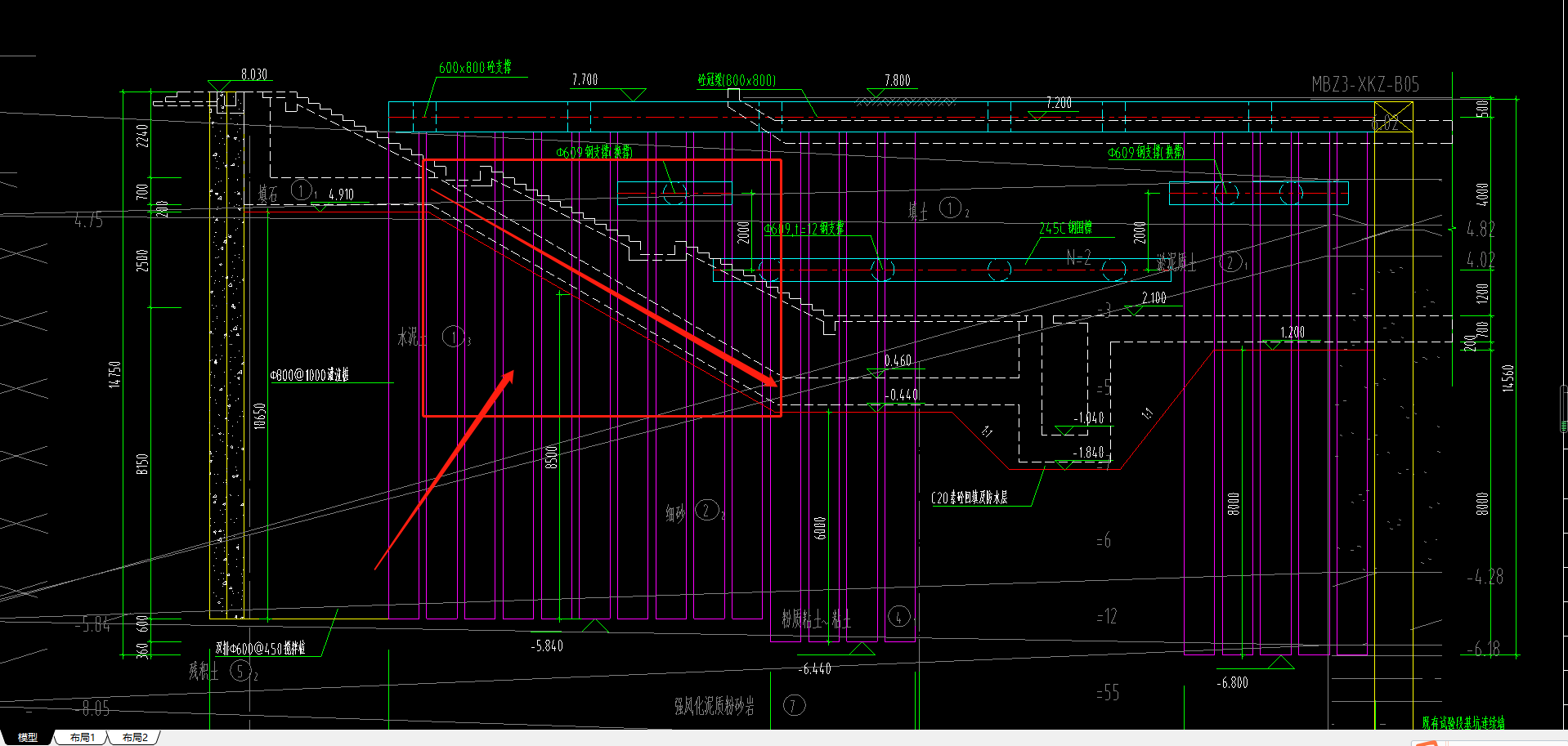Click the 8.030 elevation marker
This screenshot has width=1568, height=746.
(x=253, y=74)
